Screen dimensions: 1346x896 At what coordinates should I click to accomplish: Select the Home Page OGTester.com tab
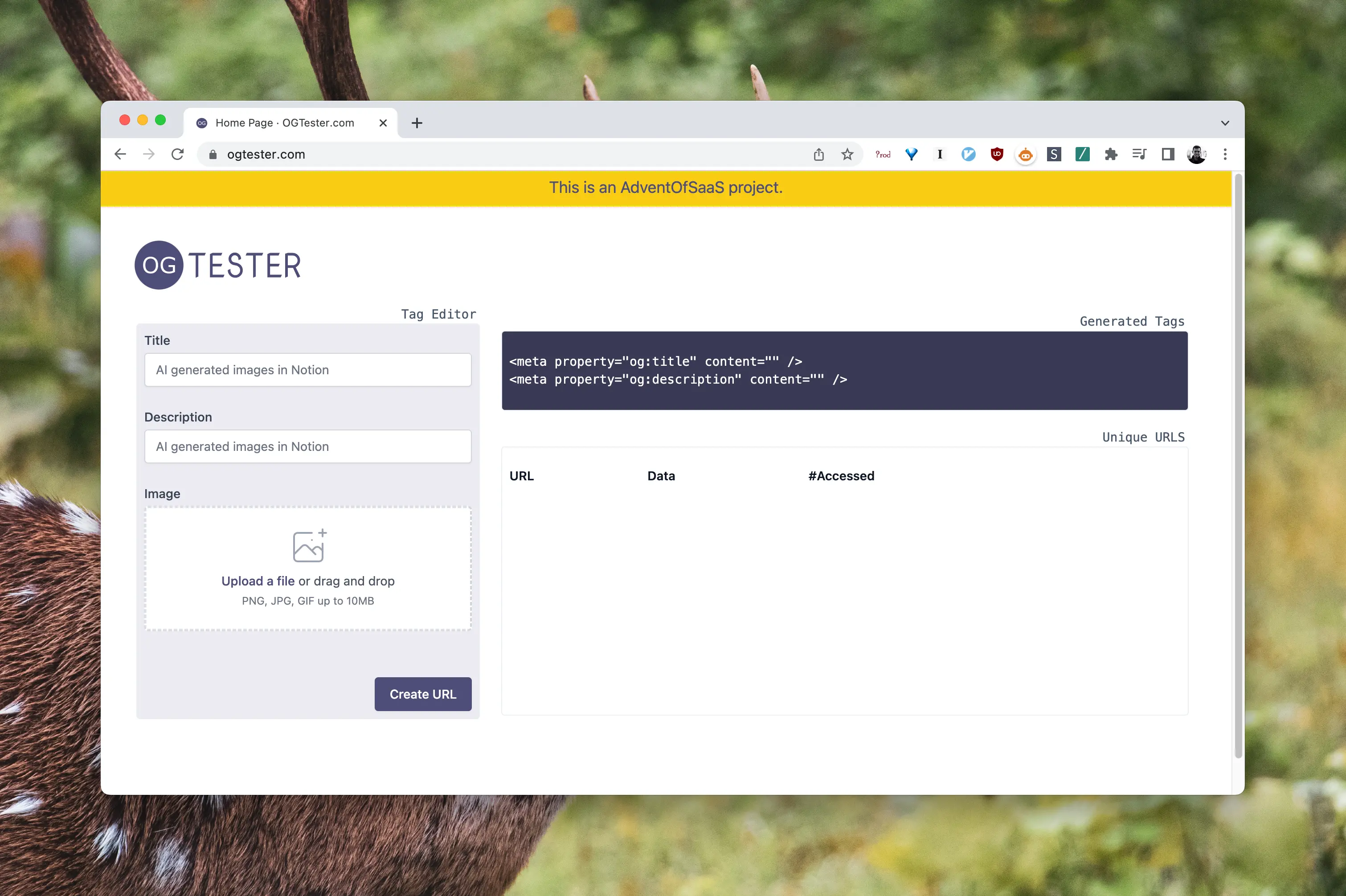pyautogui.click(x=285, y=123)
